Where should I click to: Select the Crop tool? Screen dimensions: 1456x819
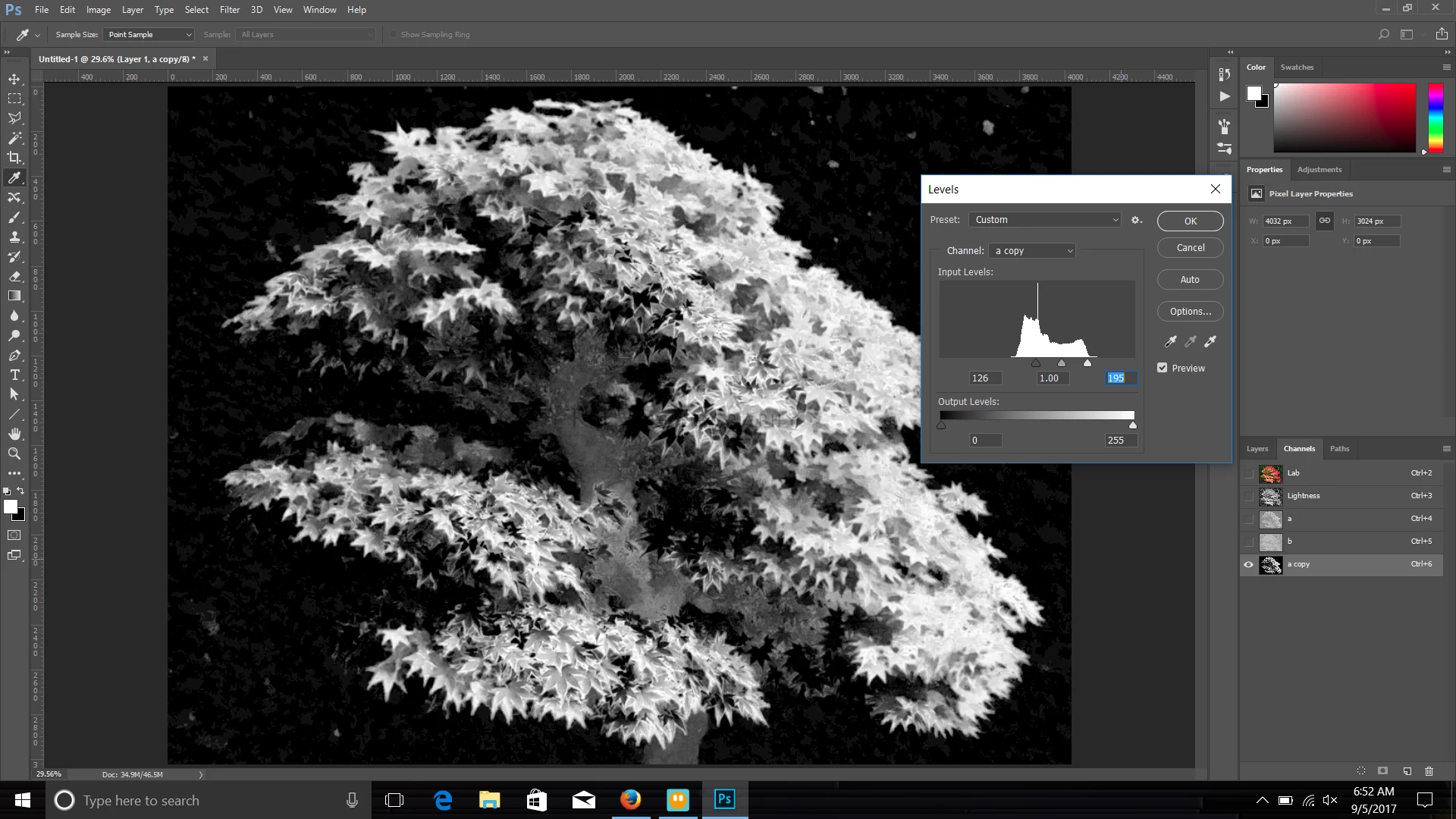pos(14,158)
